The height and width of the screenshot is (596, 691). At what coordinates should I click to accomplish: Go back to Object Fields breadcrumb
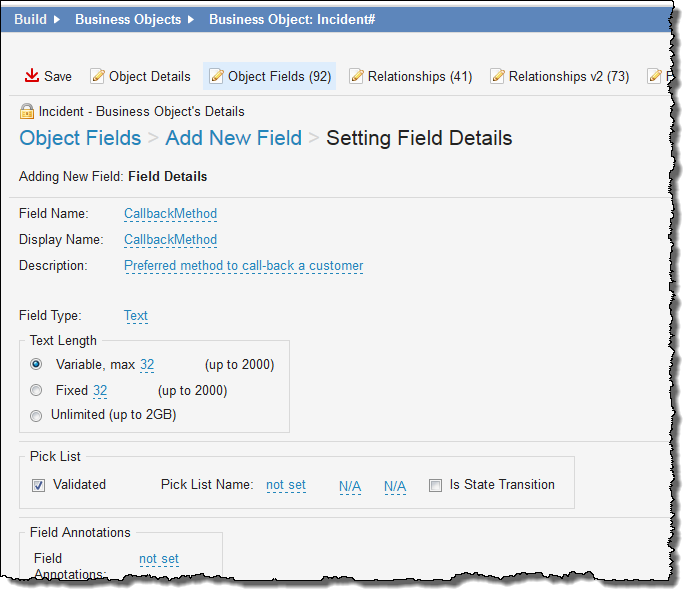[80, 138]
